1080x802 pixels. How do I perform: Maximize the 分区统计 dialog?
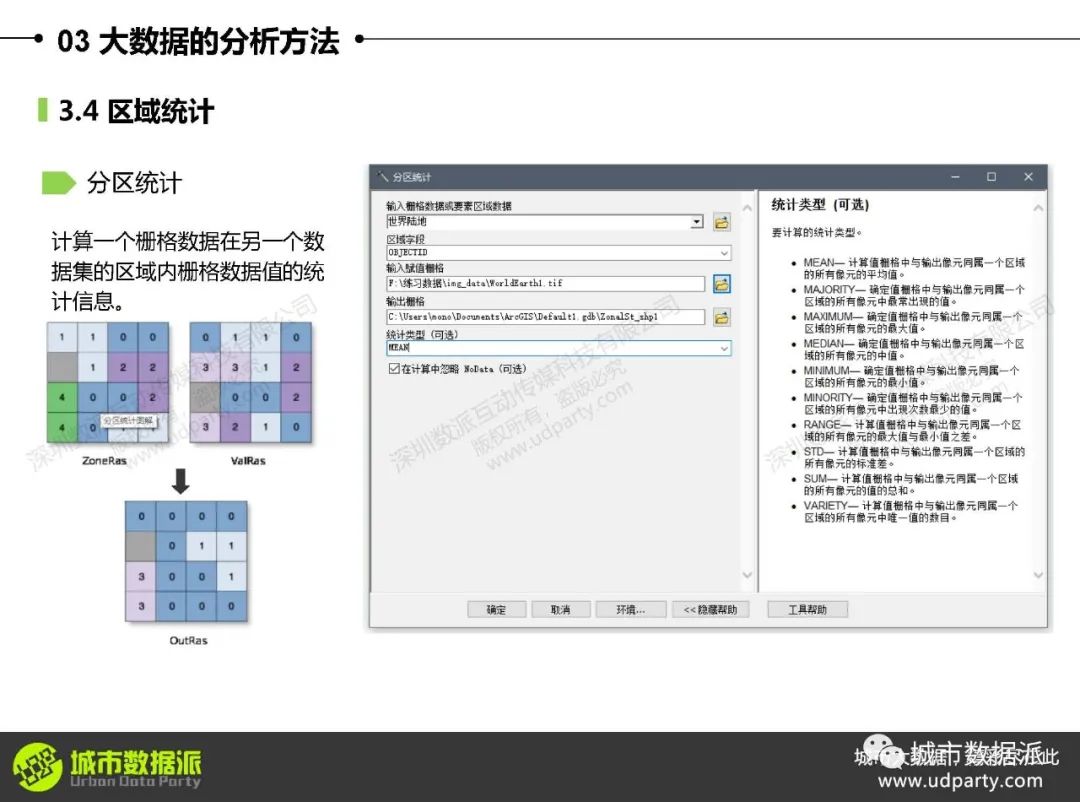(991, 177)
